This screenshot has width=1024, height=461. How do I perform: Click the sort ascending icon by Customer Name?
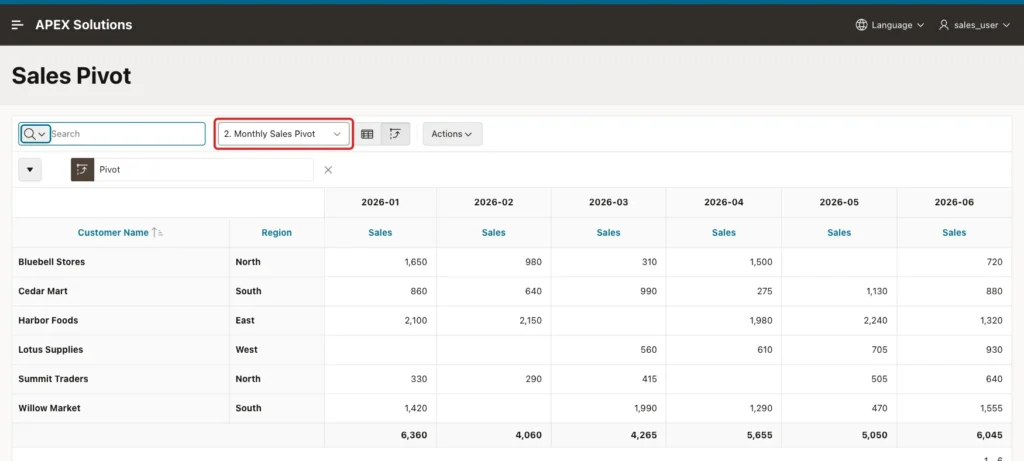point(157,232)
